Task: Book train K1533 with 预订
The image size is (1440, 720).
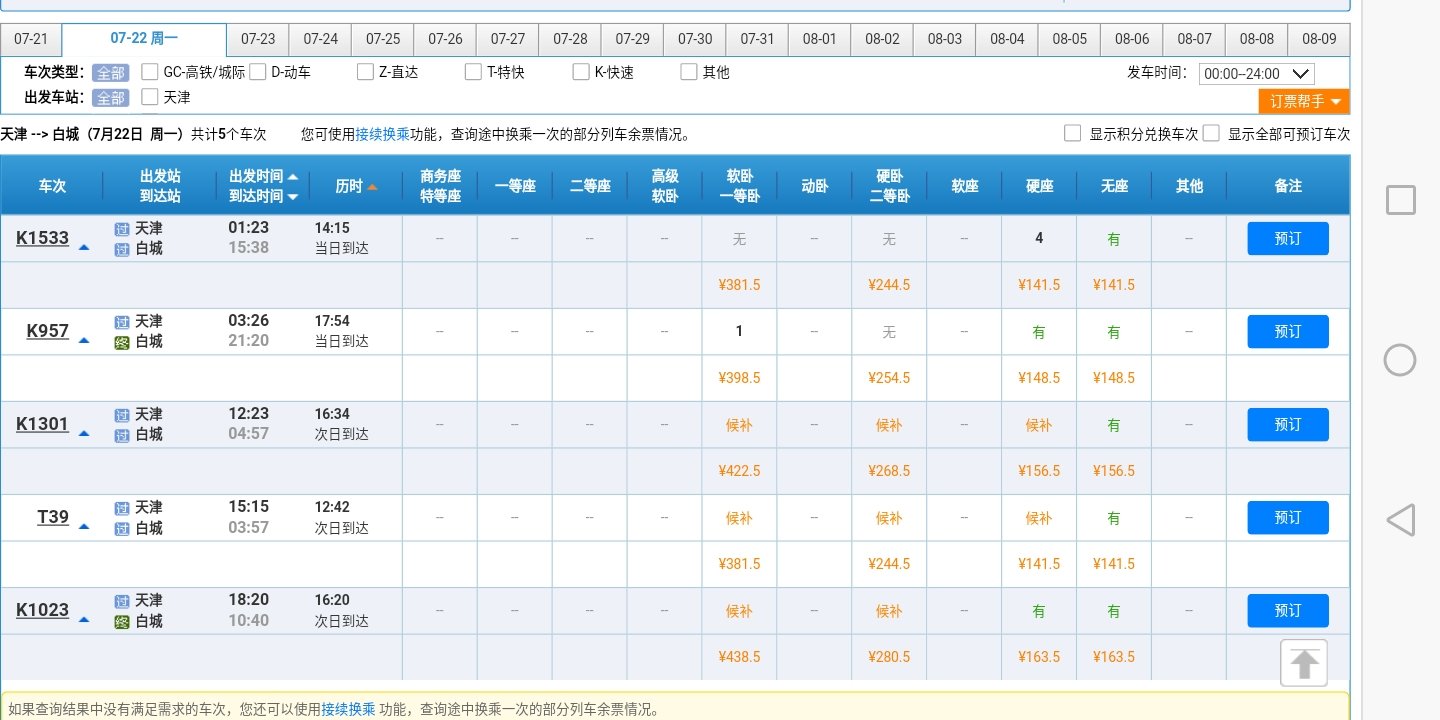Action: tap(1288, 239)
